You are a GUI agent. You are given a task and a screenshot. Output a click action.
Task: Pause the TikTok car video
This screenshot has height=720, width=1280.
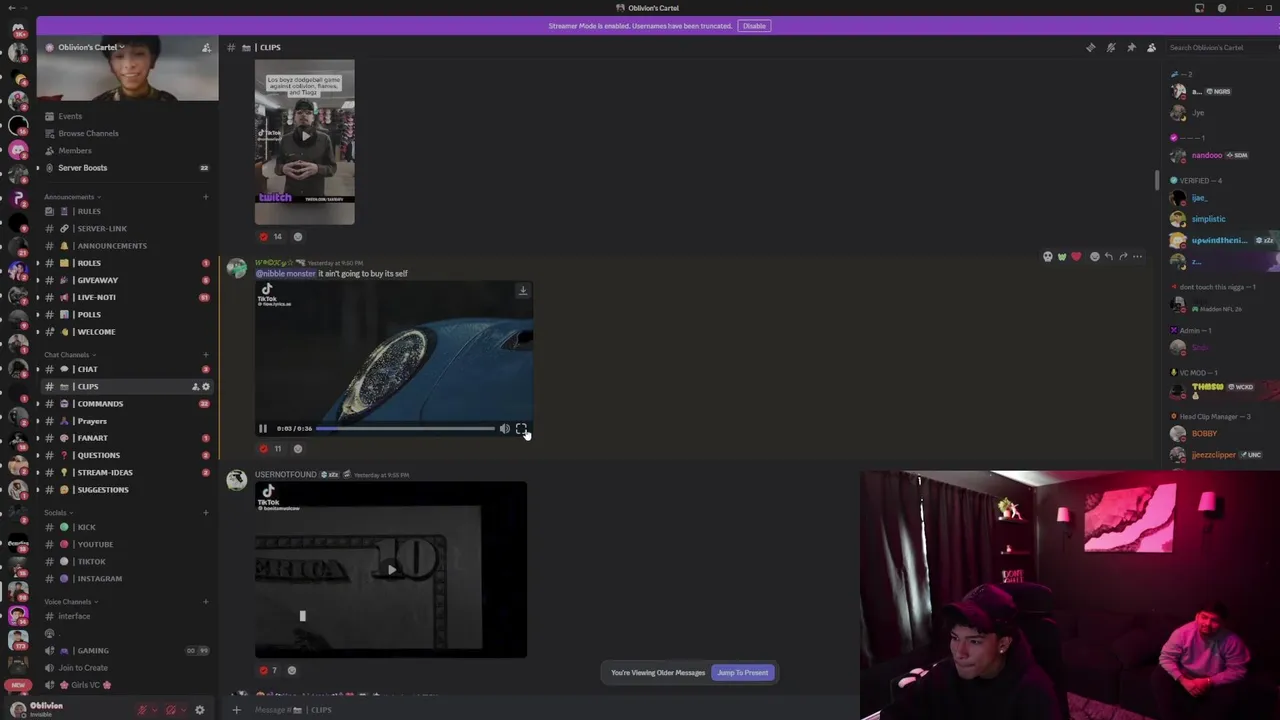pyautogui.click(x=263, y=429)
